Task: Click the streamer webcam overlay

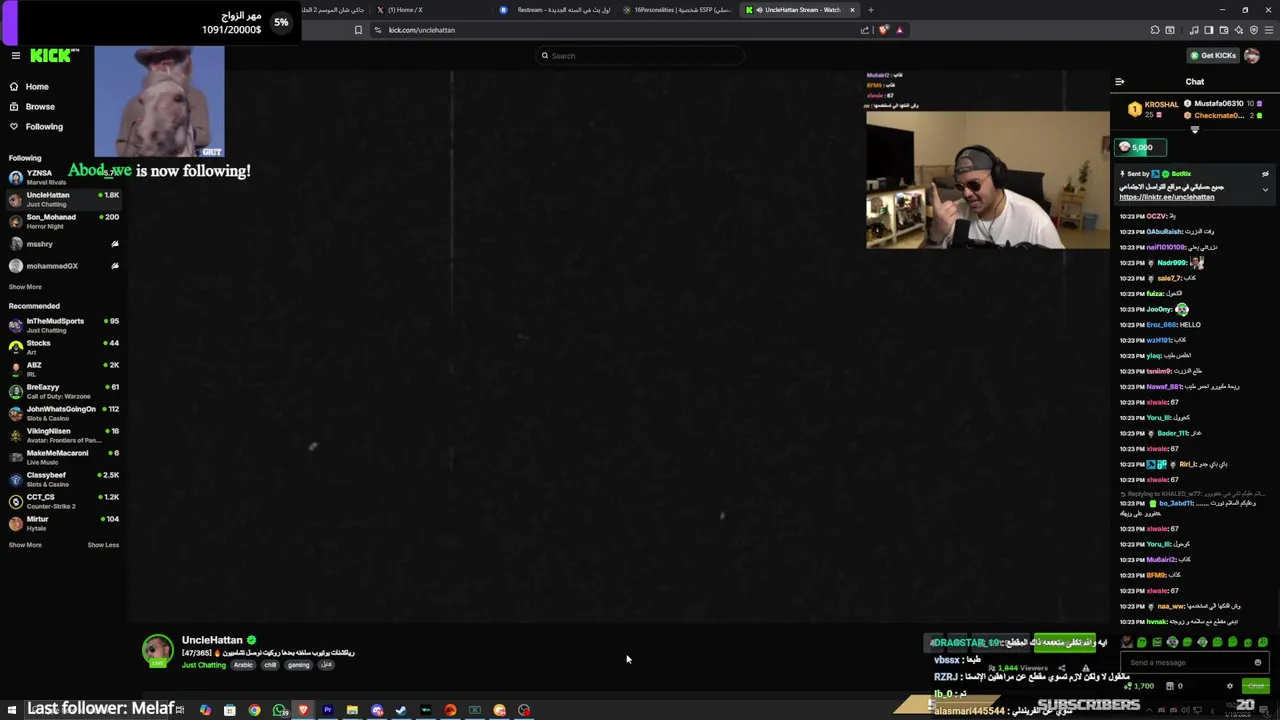Action: pyautogui.click(x=988, y=180)
